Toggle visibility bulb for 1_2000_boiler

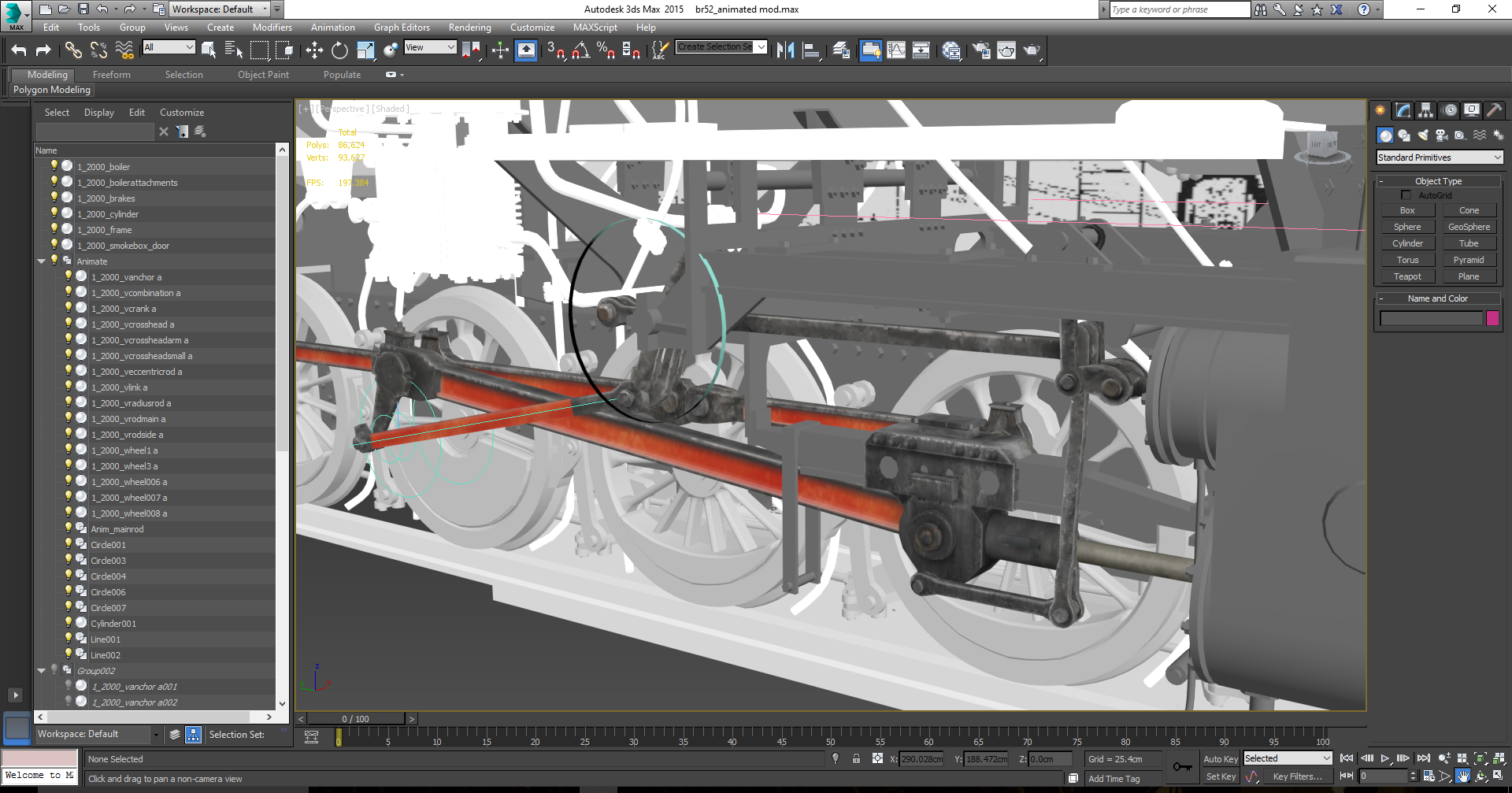click(54, 166)
